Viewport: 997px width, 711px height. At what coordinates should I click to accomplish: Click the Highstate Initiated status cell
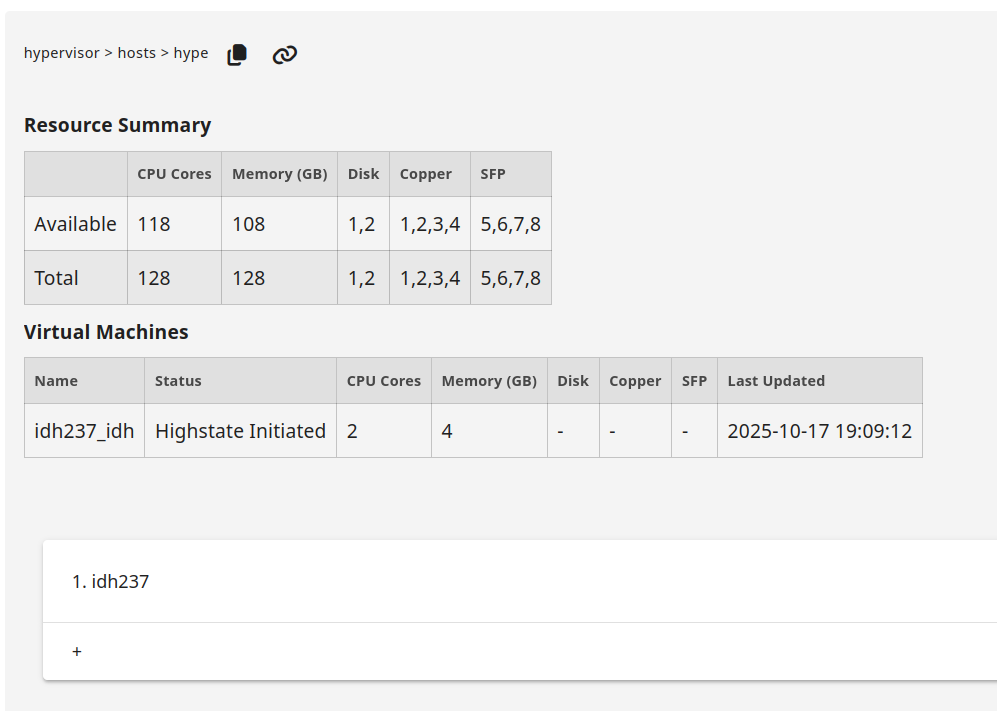point(240,431)
